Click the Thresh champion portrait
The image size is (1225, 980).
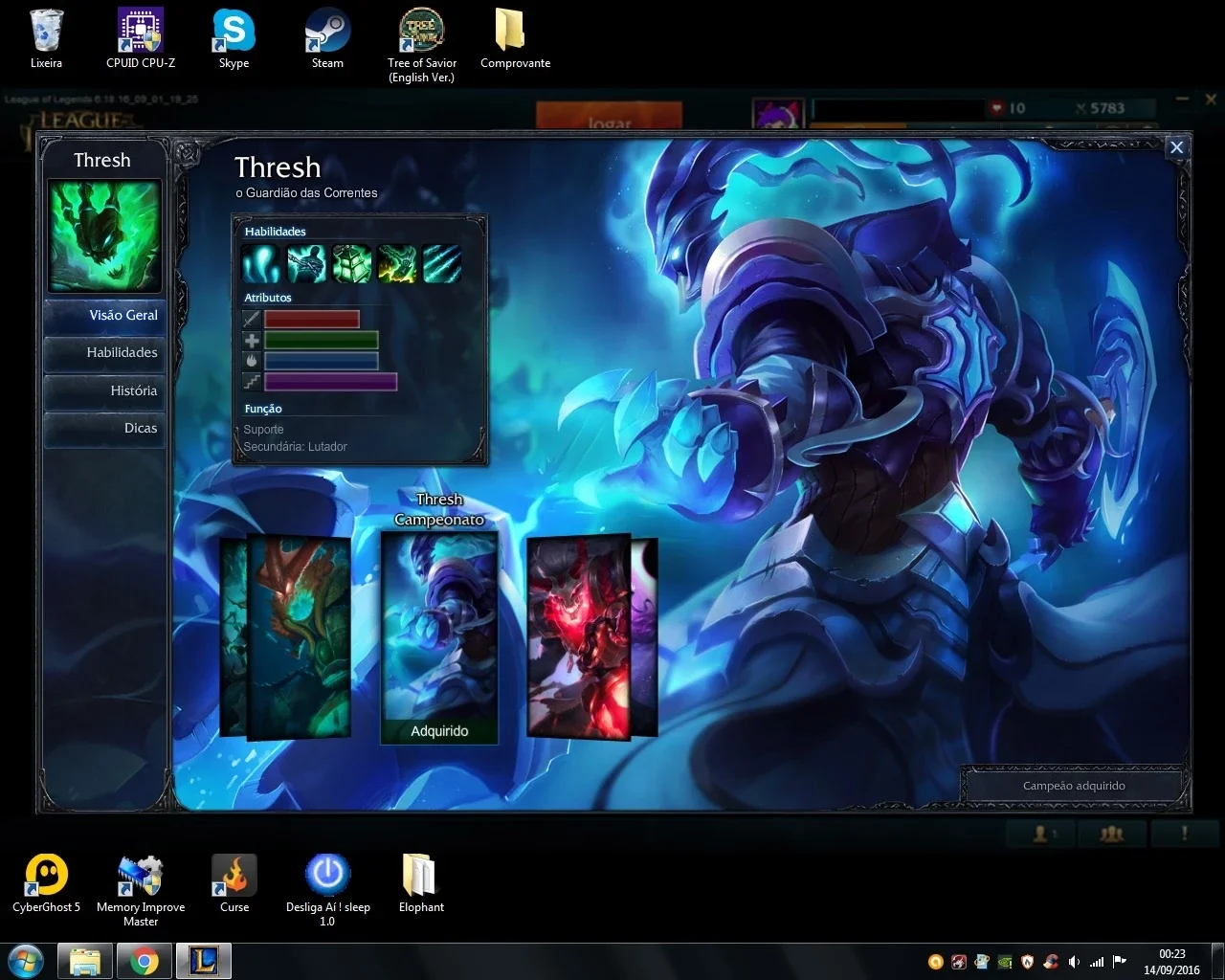(x=104, y=236)
